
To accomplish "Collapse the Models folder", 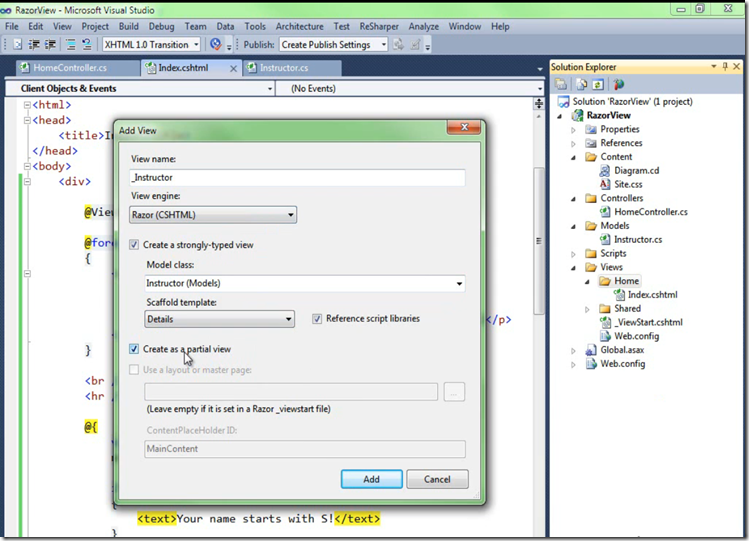I will point(573,226).
